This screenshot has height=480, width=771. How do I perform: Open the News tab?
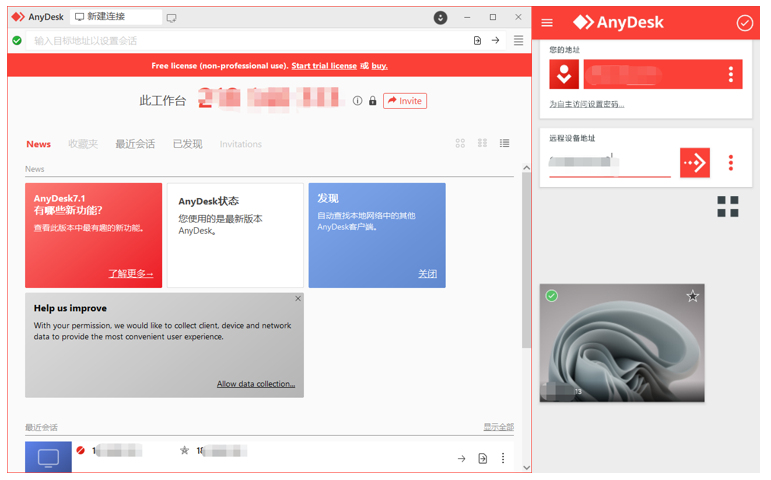(38, 144)
